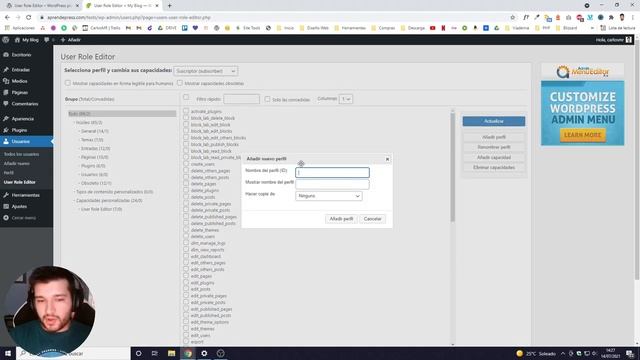Image resolution: width=640 pixels, height=360 pixels.
Task: Open the Apariencia sidebar menu
Action: pyautogui.click(x=22, y=119)
